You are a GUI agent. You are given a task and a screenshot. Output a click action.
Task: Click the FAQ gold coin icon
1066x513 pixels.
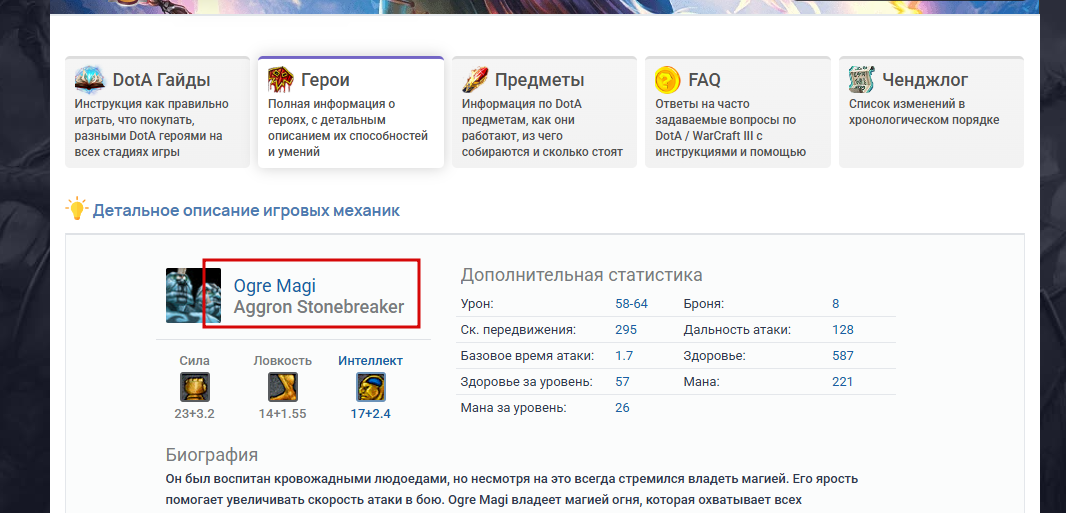pyautogui.click(x=668, y=80)
